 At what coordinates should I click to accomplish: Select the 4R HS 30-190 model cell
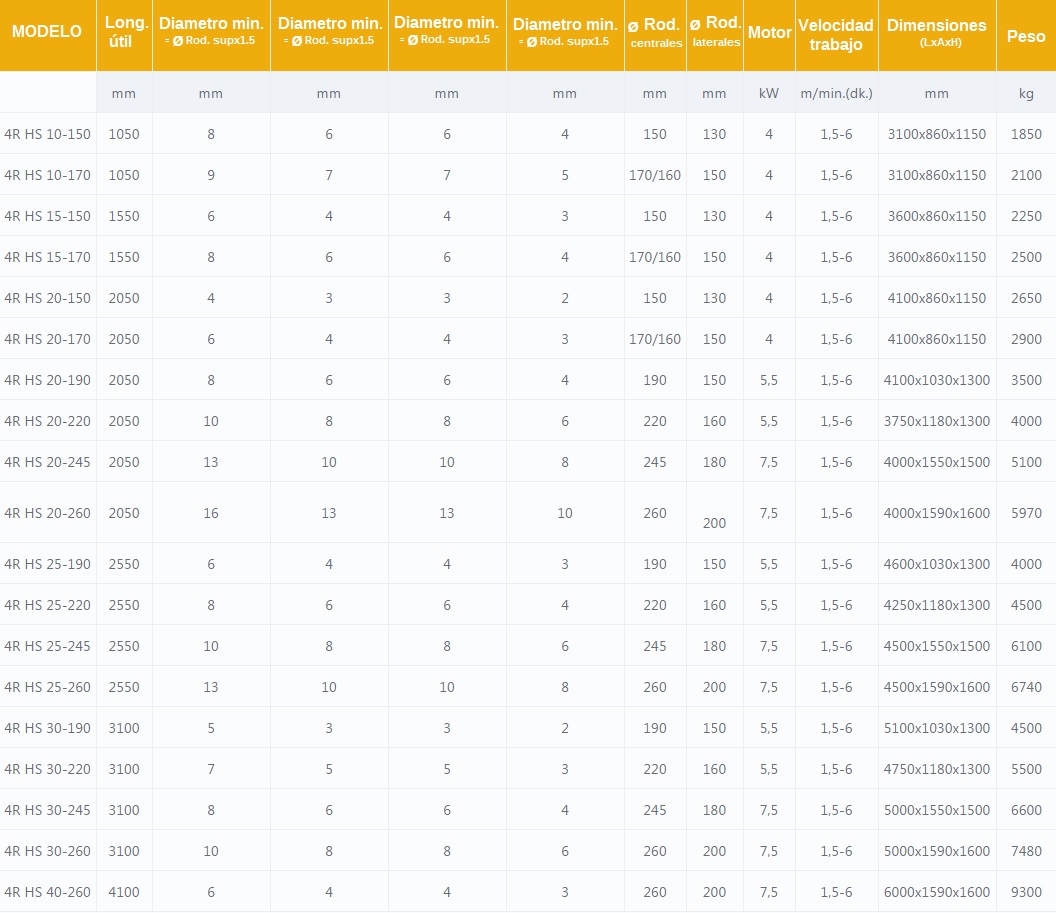point(48,728)
